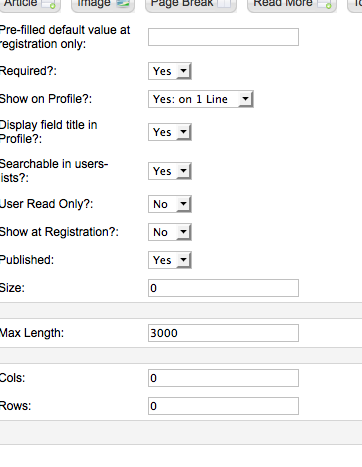The width and height of the screenshot is (362, 467).
Task: Click the Read More button label
Action: (283, 3)
